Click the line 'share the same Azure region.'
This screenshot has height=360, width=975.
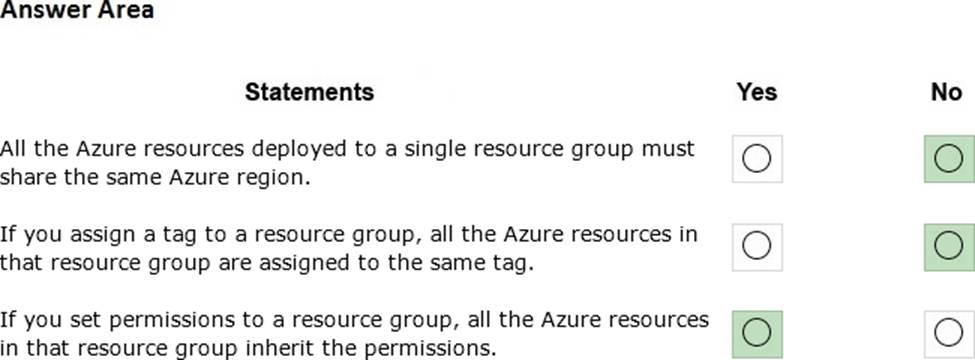tap(155, 178)
